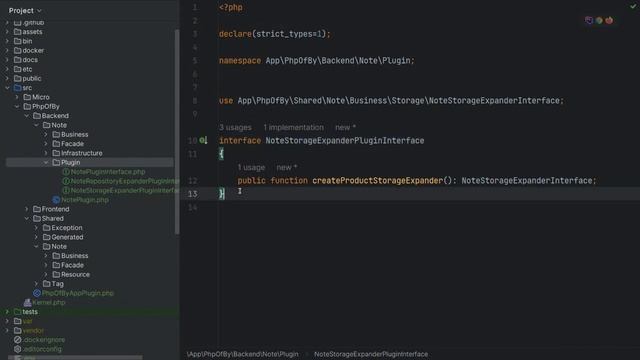
Task: Click the namespace declaration on line 5
Action: tap(317, 60)
